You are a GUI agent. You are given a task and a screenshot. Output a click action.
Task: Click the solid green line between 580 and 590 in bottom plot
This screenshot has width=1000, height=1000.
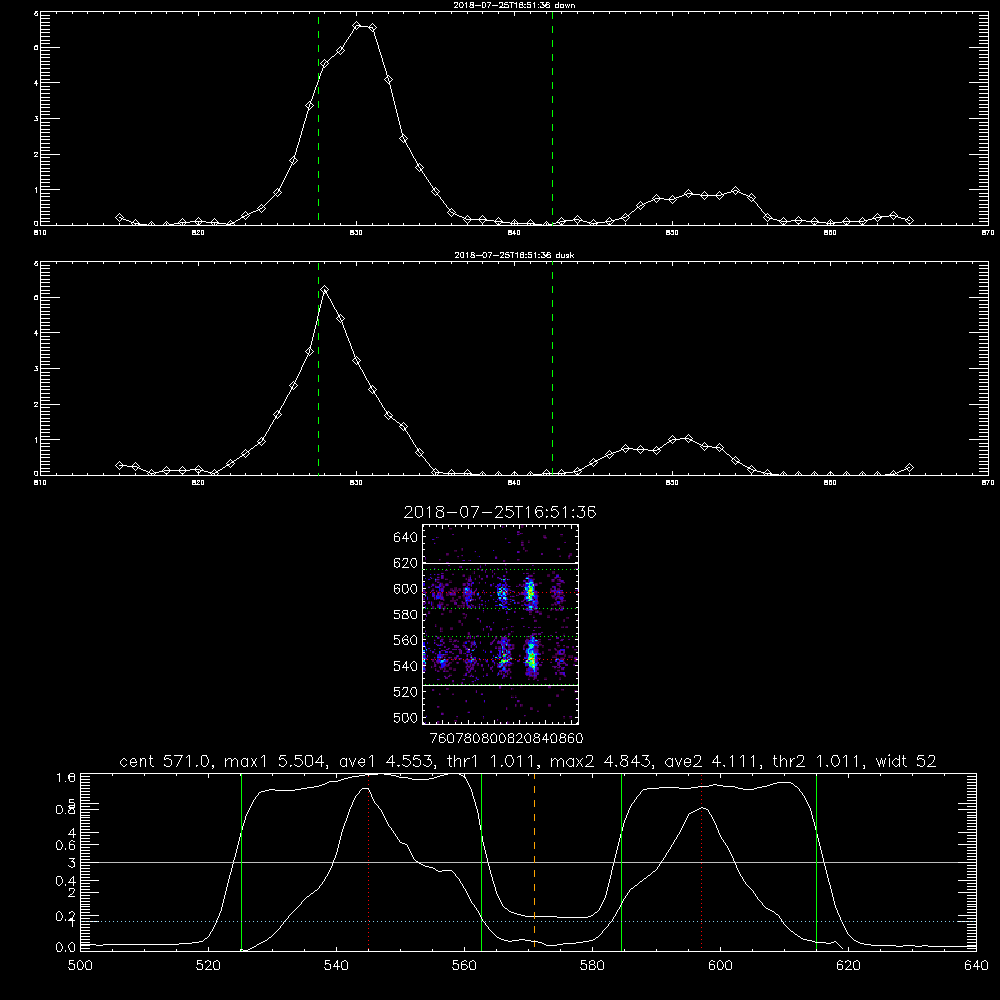(x=621, y=861)
